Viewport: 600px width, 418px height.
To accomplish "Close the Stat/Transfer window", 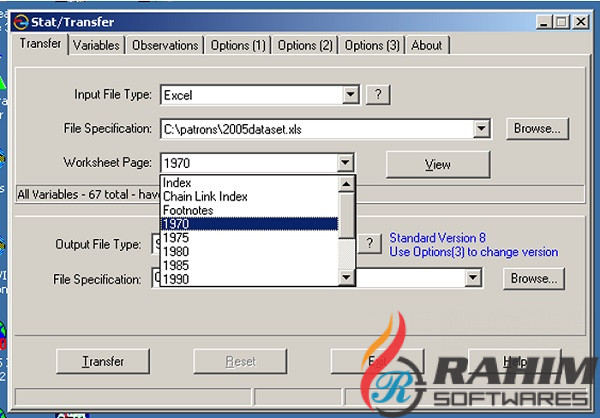I will pos(581,22).
